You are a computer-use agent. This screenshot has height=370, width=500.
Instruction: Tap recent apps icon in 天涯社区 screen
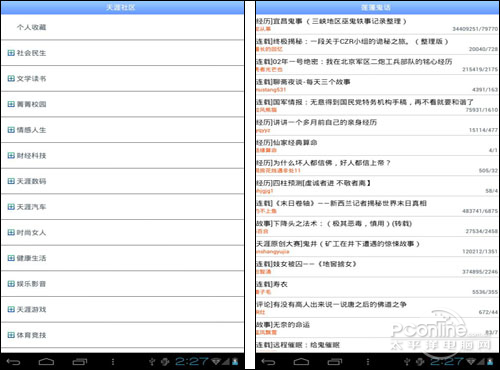(x=80, y=362)
